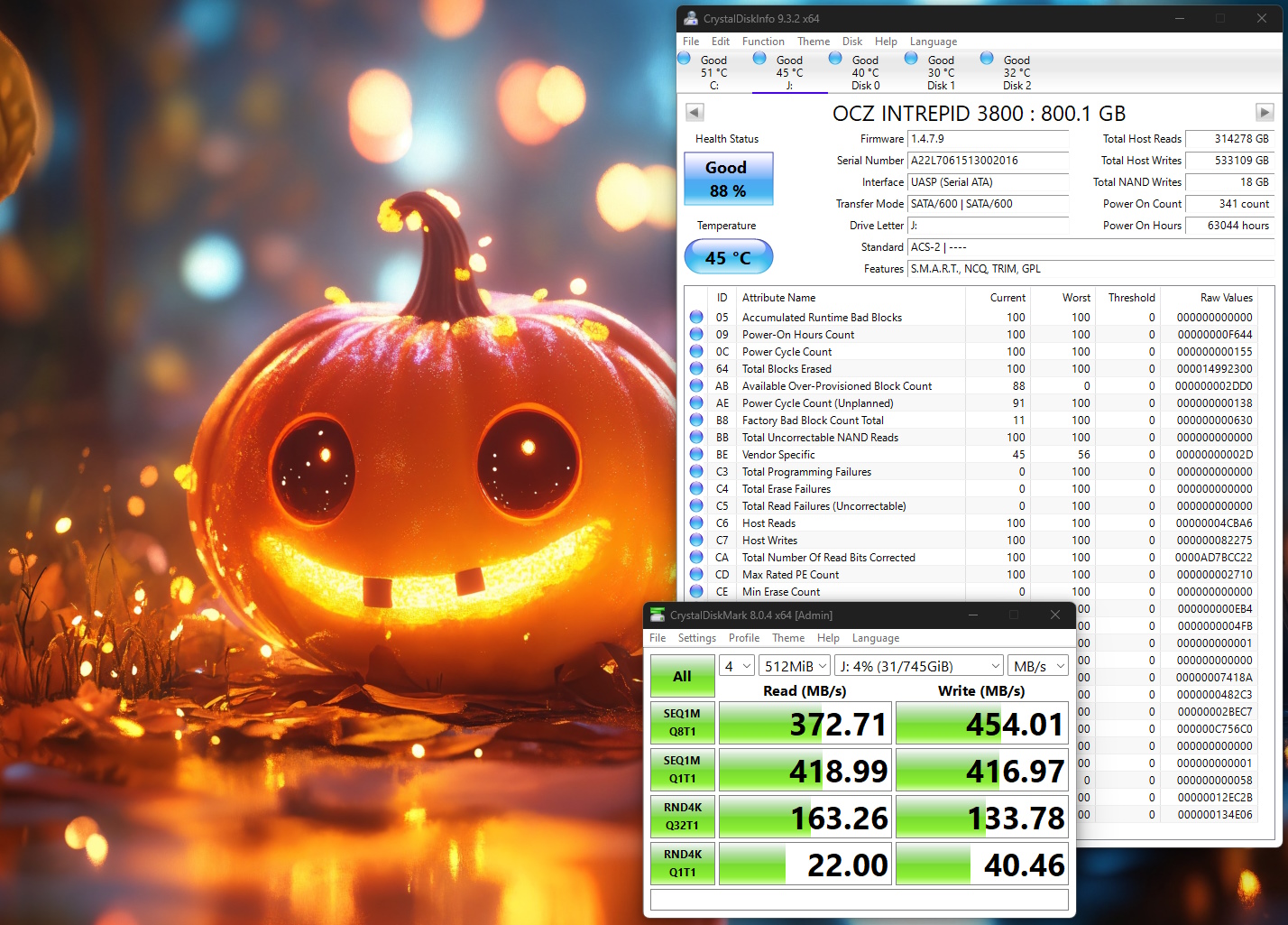Image resolution: width=1288 pixels, height=925 pixels.
Task: Click status orb for Host Writes row
Action: pyautogui.click(x=696, y=540)
